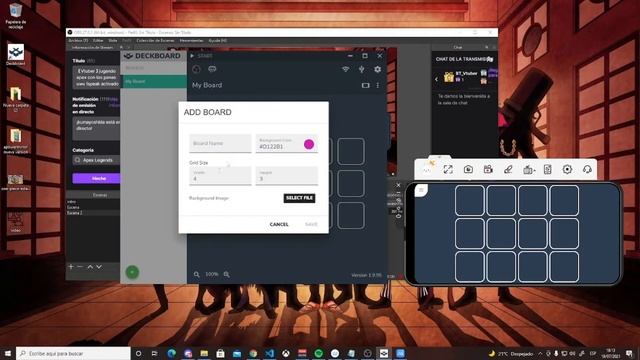Open Deckboard settings gear icon
640x360 pixels.
click(378, 69)
